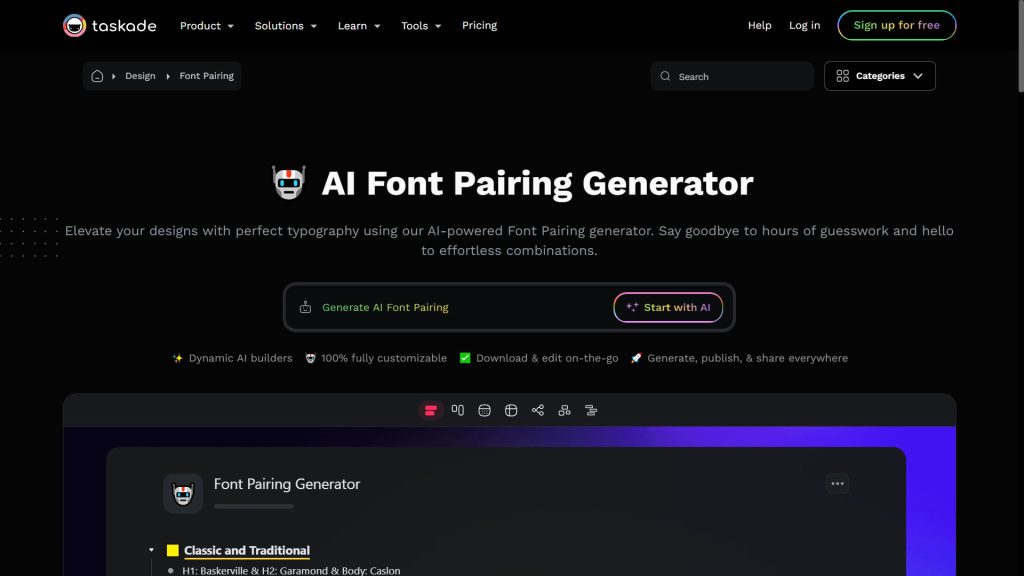Select the Org Chart view icon

point(563,410)
